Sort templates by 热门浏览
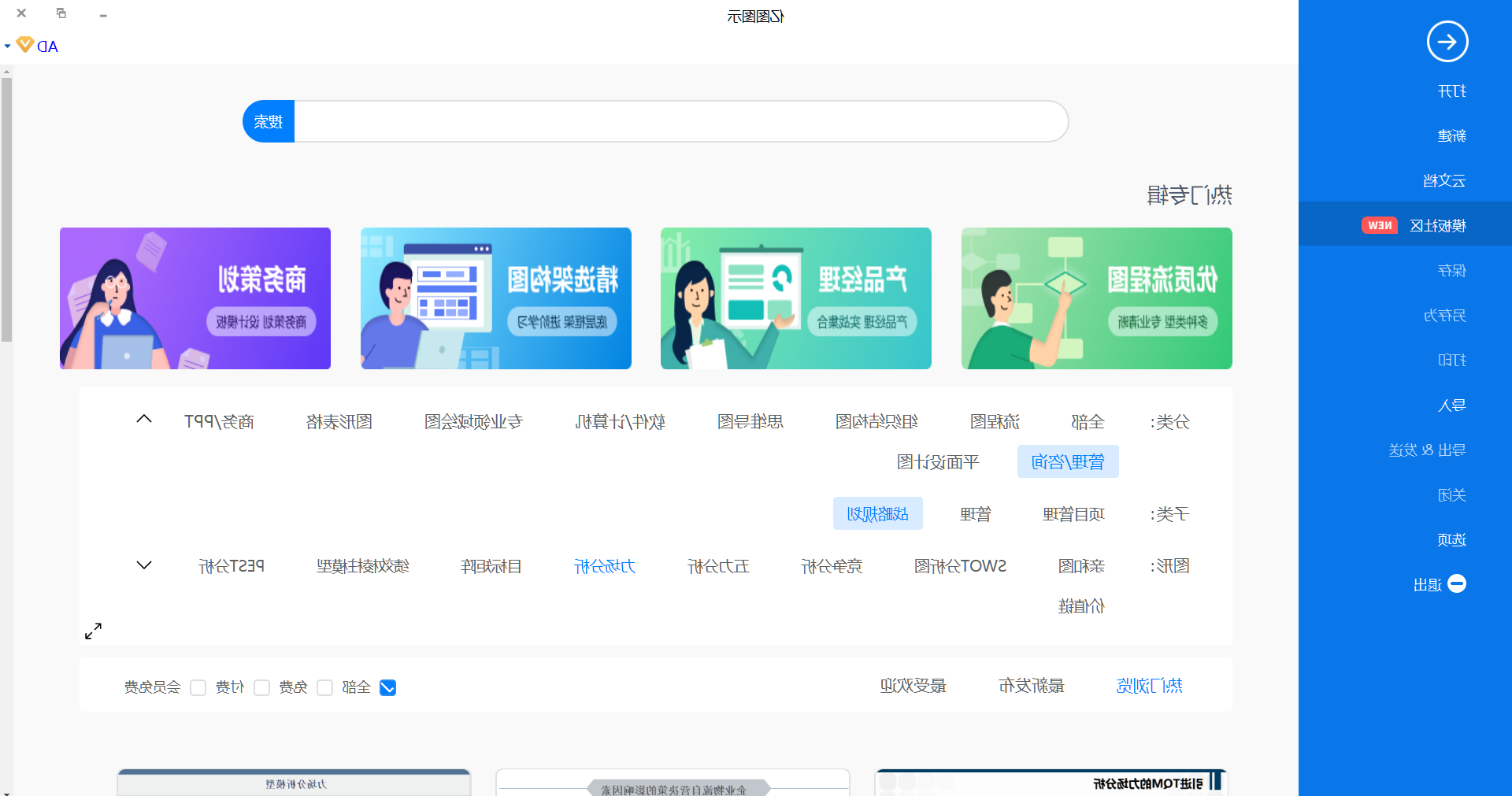Viewport: 1512px width, 796px height. [1150, 686]
